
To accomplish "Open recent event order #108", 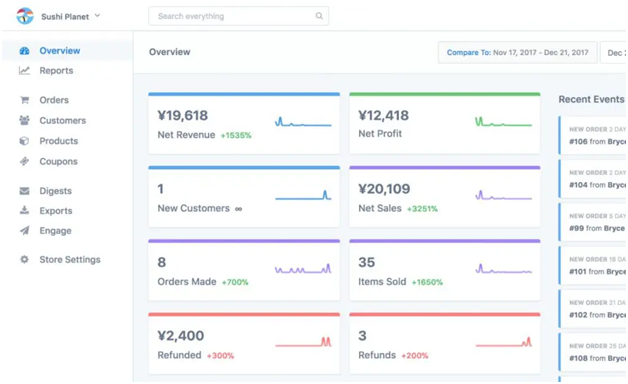I will point(593,352).
